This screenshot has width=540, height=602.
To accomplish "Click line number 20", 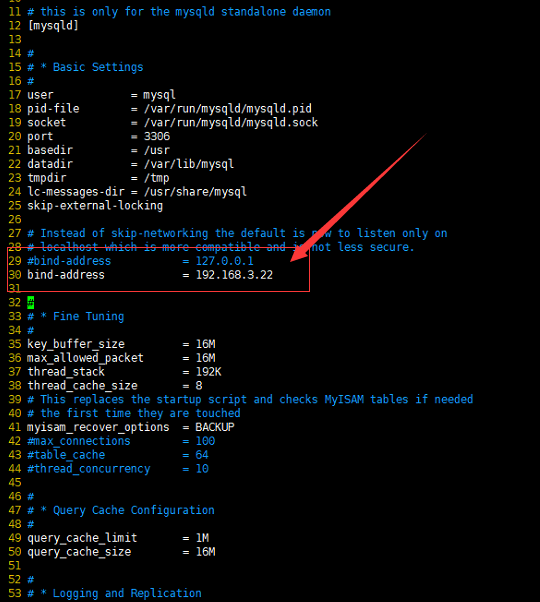I will [15, 136].
